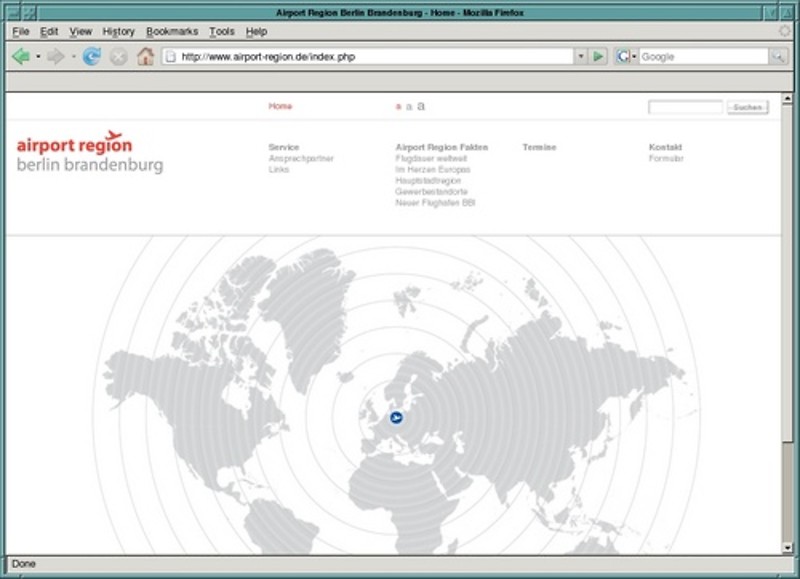
Task: Select the largest font size 'a'
Action: click(x=421, y=106)
